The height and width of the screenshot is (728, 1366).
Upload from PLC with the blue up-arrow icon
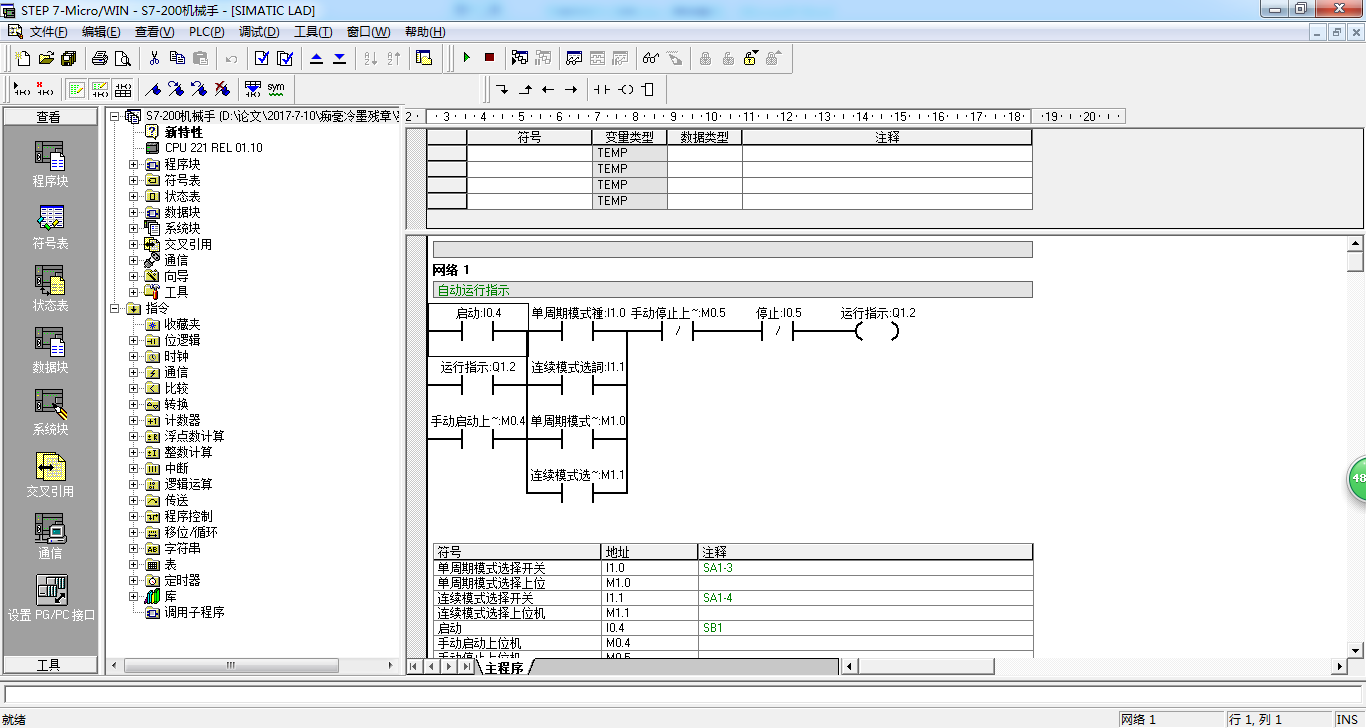(317, 58)
